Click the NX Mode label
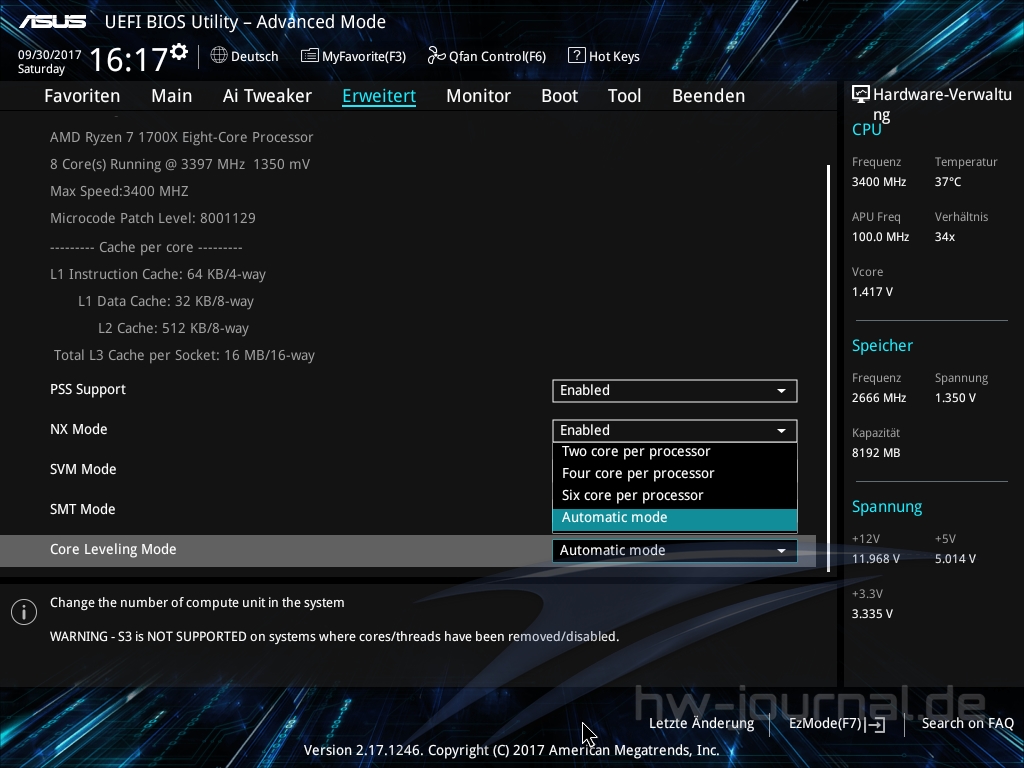Viewport: 1024px width, 768px height. [78, 430]
